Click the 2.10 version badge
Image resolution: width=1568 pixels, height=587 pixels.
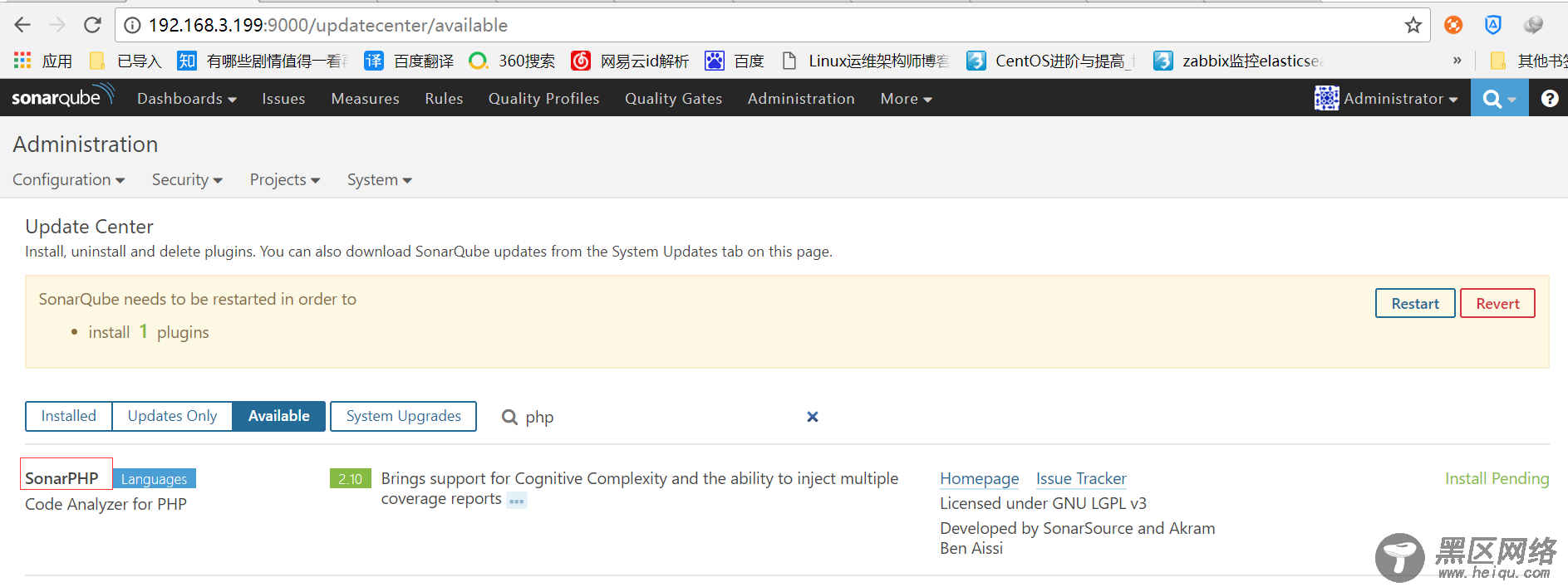[351, 479]
